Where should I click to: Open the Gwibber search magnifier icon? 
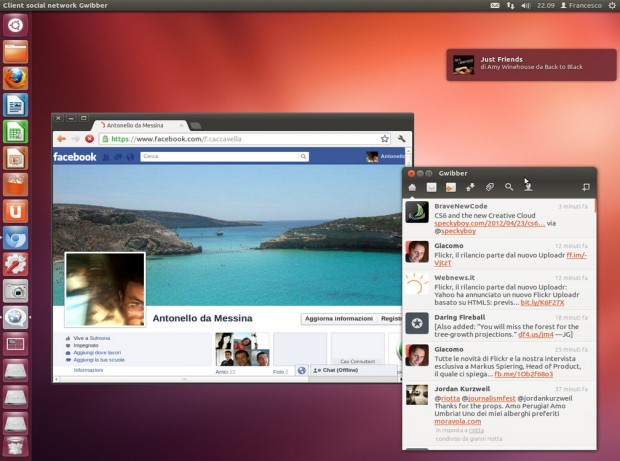[x=509, y=187]
